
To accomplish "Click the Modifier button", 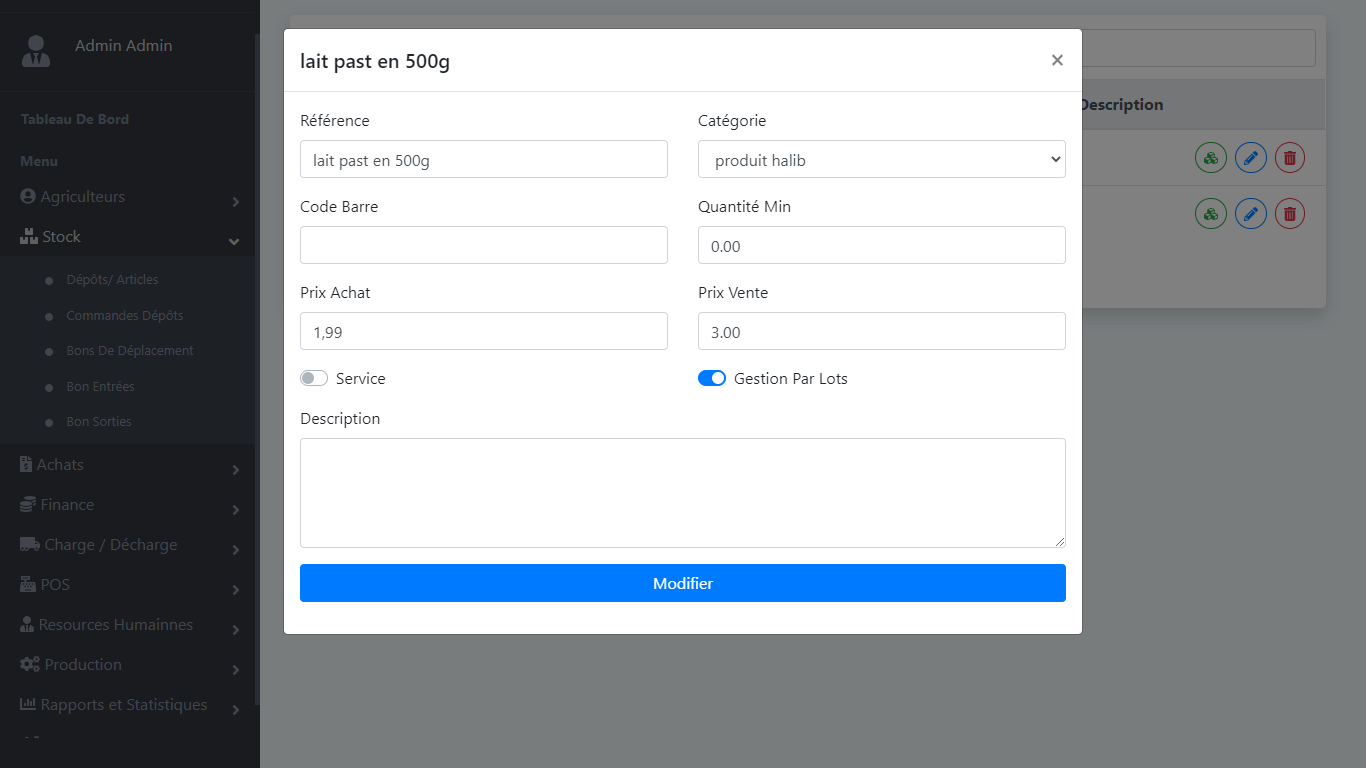I will click(x=683, y=583).
